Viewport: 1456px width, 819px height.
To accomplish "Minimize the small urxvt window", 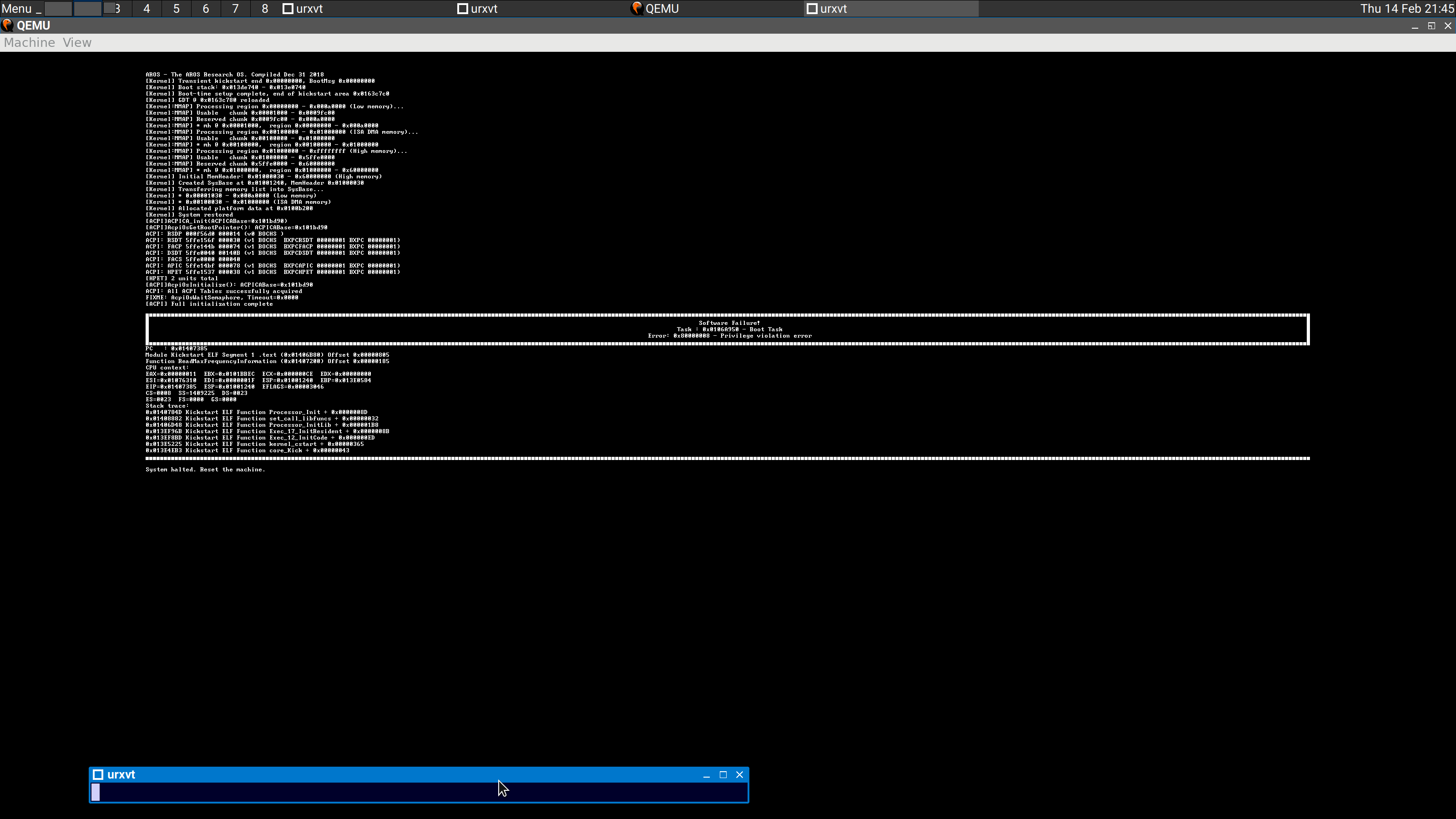I will point(707,775).
